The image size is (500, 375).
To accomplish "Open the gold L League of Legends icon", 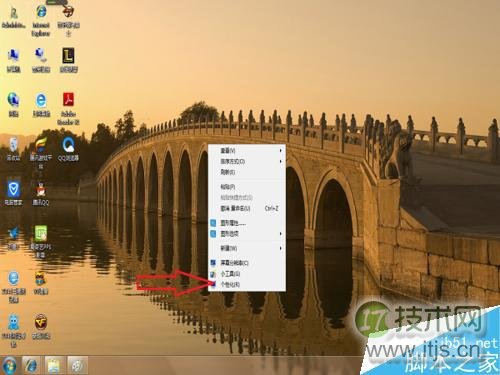I will (x=68, y=60).
